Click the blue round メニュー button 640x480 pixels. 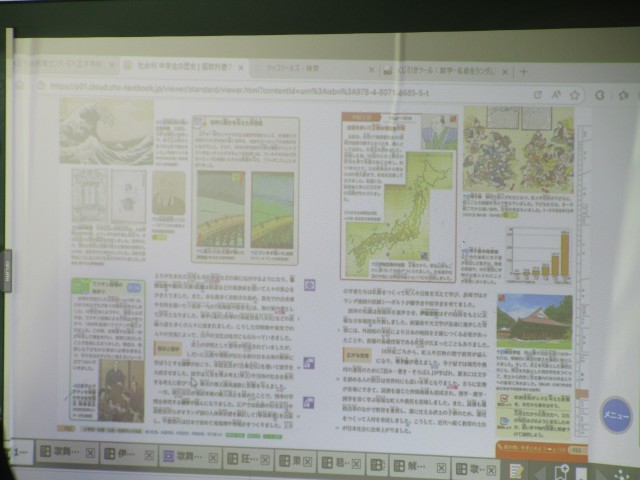pyautogui.click(x=616, y=414)
